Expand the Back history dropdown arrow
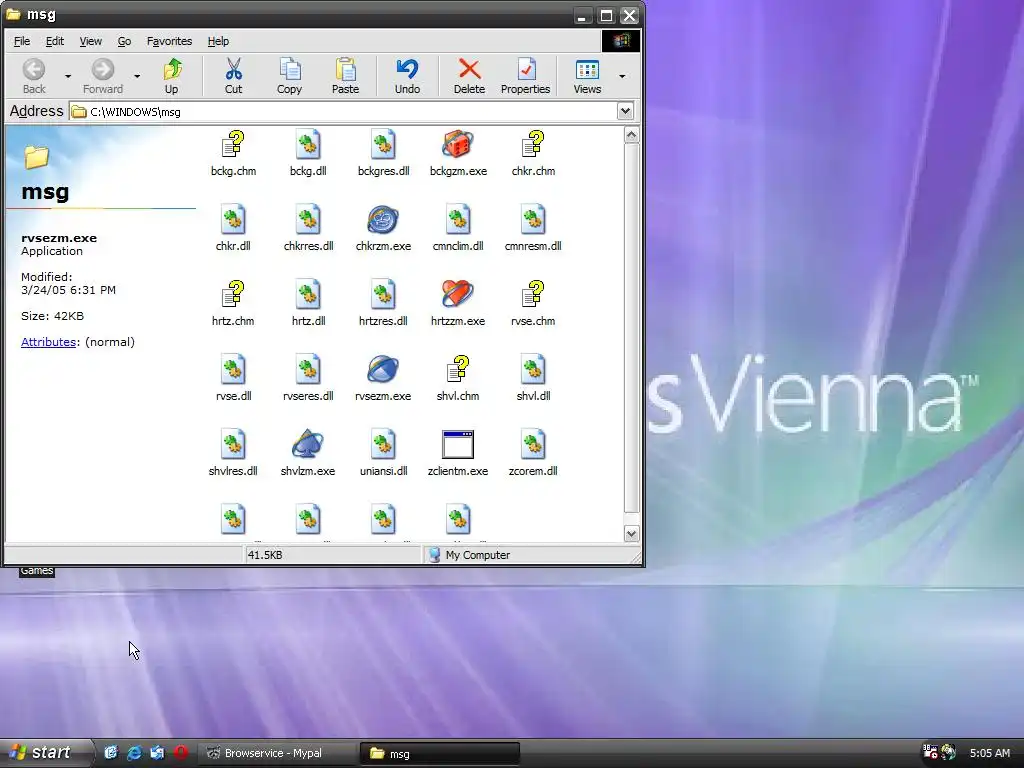 click(x=68, y=76)
